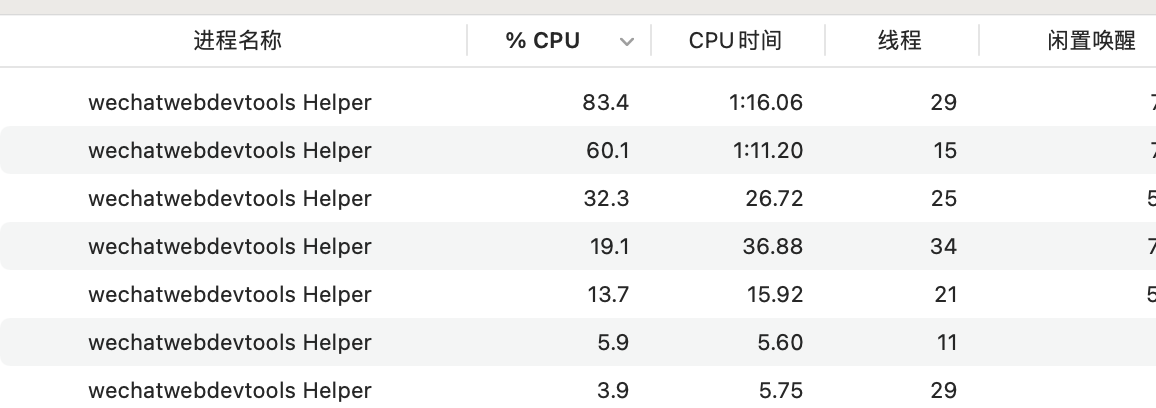The height and width of the screenshot is (408, 1156).
Task: Toggle the sort chevron in % CPU header
Action: coord(627,42)
